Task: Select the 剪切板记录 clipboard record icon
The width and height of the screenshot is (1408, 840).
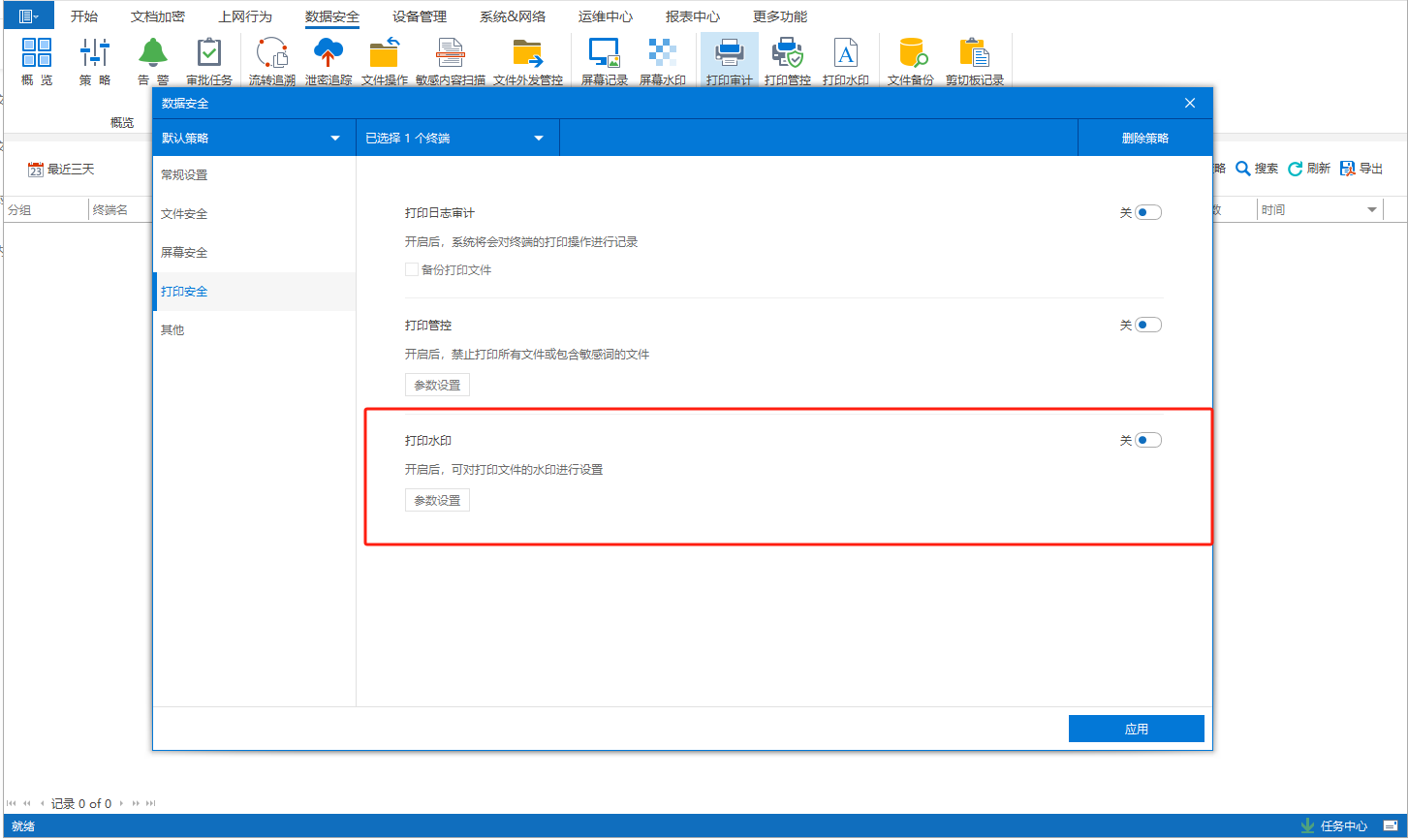Action: pyautogui.click(x=974, y=61)
